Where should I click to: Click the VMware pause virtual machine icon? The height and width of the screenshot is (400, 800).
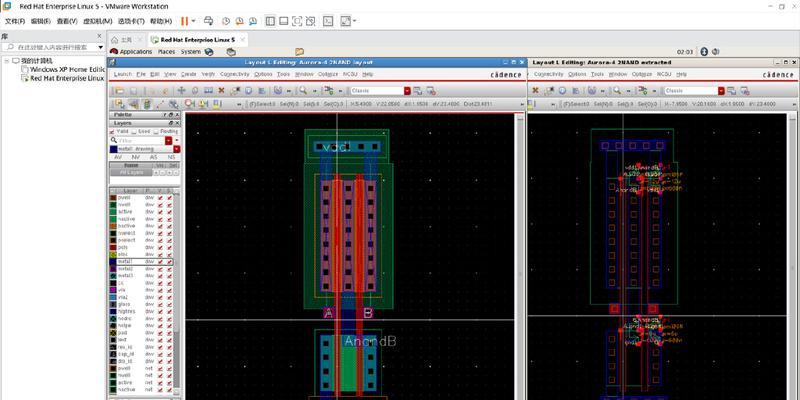(185, 21)
